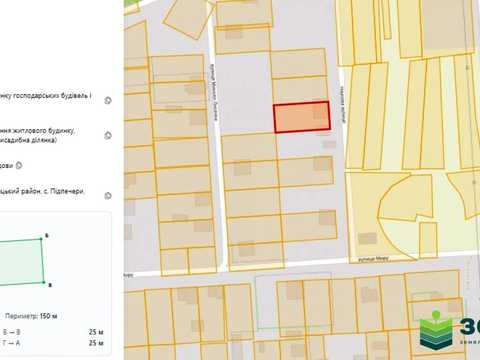Click the "Г – А" side length row
The width and height of the screenshot is (480, 360).
[x=53, y=343]
